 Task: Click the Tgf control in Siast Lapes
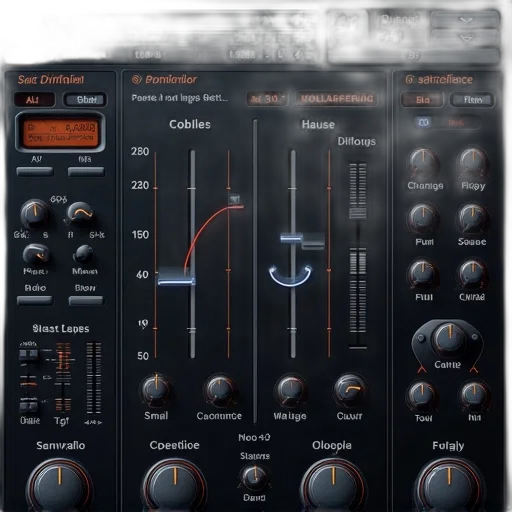tap(62, 377)
